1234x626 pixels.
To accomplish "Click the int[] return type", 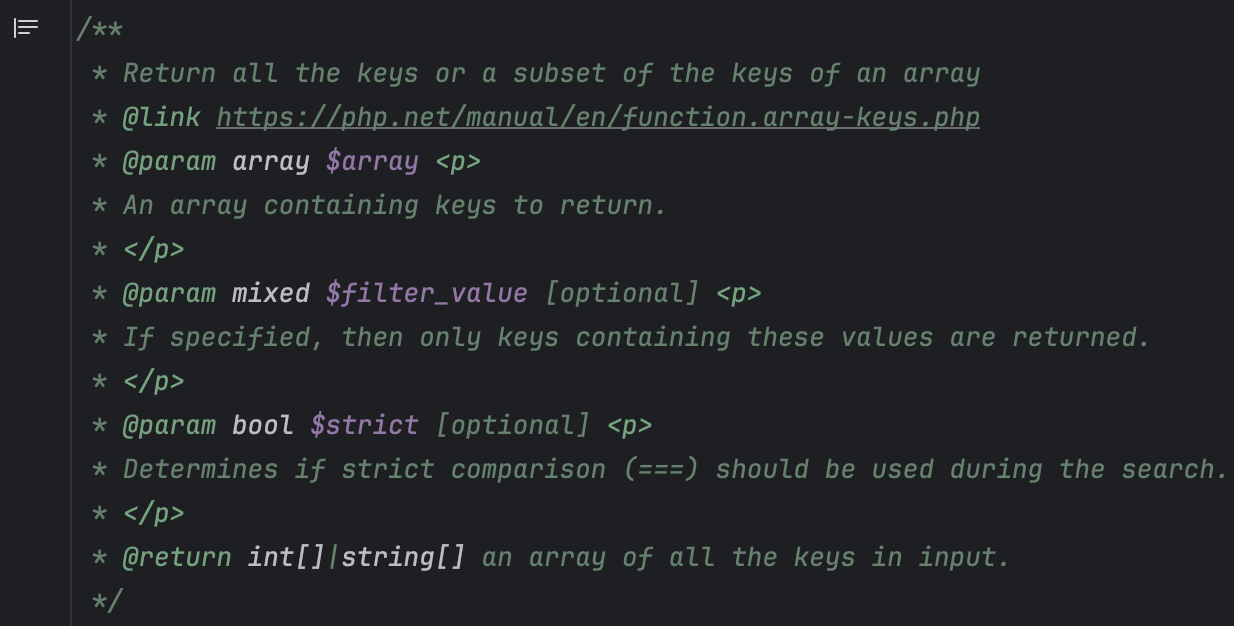I will point(286,557).
